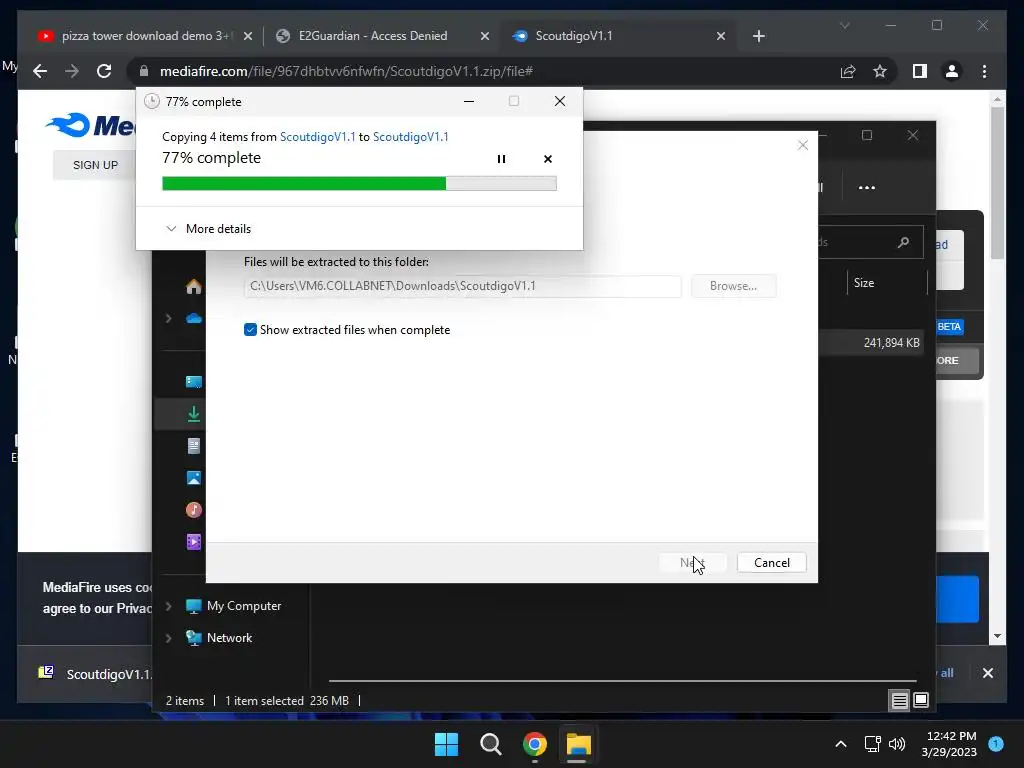This screenshot has height=768, width=1024.
Task: Open Chrome profile icon
Action: 952,71
